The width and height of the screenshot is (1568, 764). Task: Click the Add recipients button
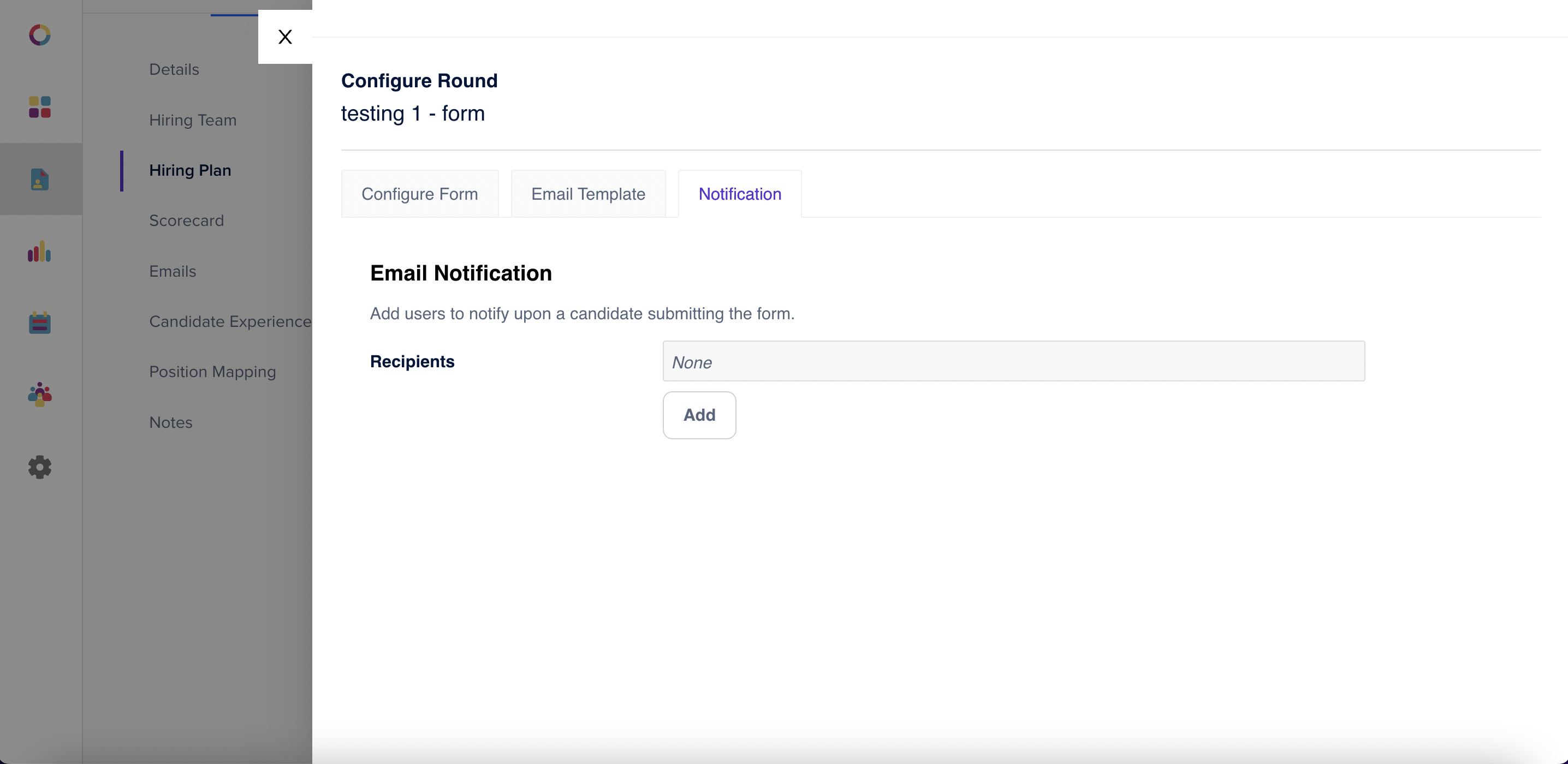pos(699,415)
